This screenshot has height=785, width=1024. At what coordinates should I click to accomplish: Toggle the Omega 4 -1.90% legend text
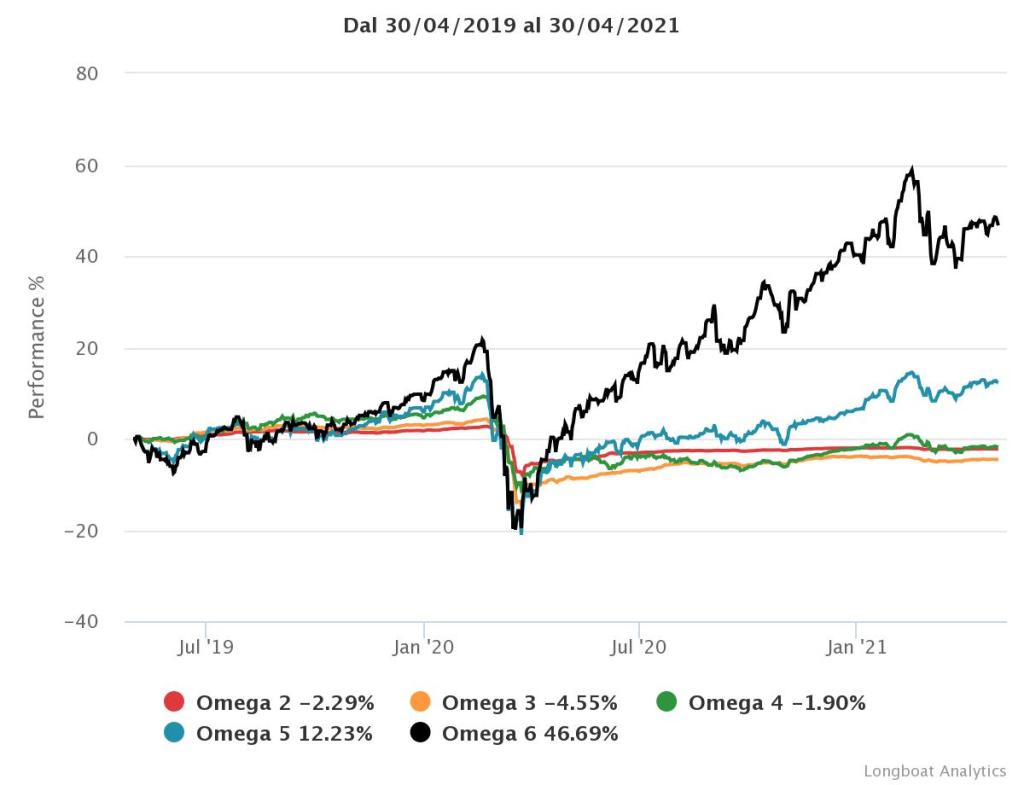pos(776,703)
